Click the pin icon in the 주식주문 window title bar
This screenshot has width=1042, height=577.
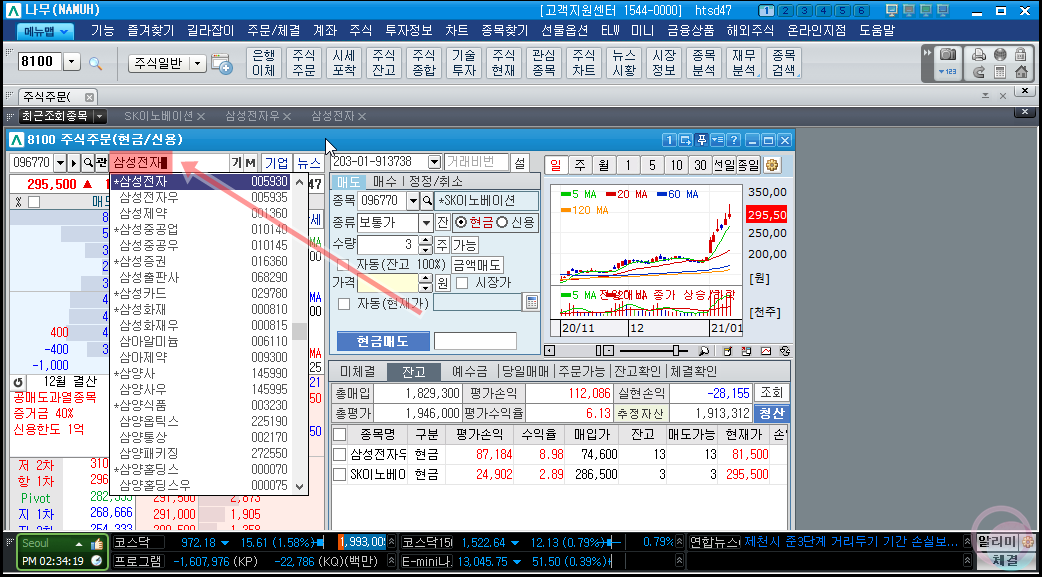[701, 140]
